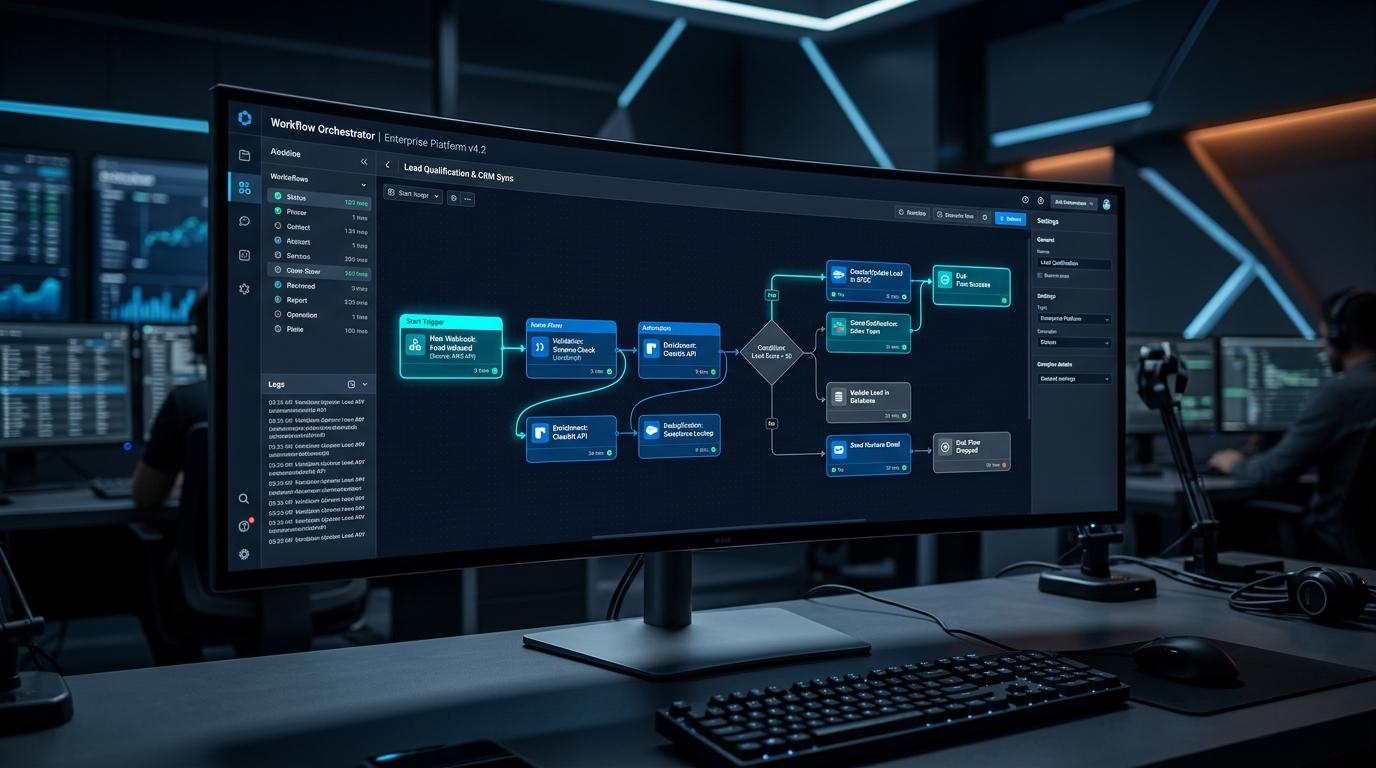Select the "Account" row in the Workflows list
The image size is (1376, 768).
coord(321,241)
